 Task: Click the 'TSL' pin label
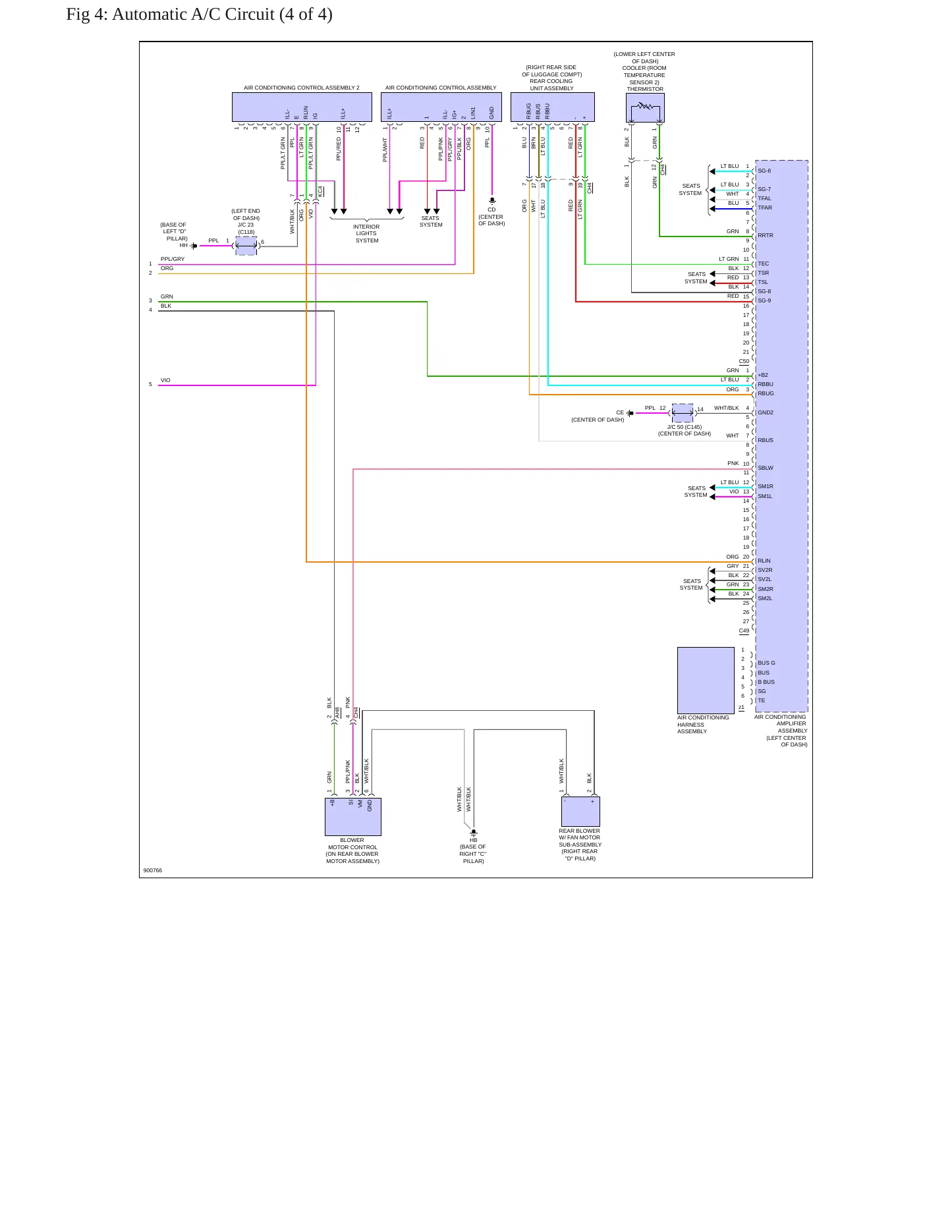763,282
